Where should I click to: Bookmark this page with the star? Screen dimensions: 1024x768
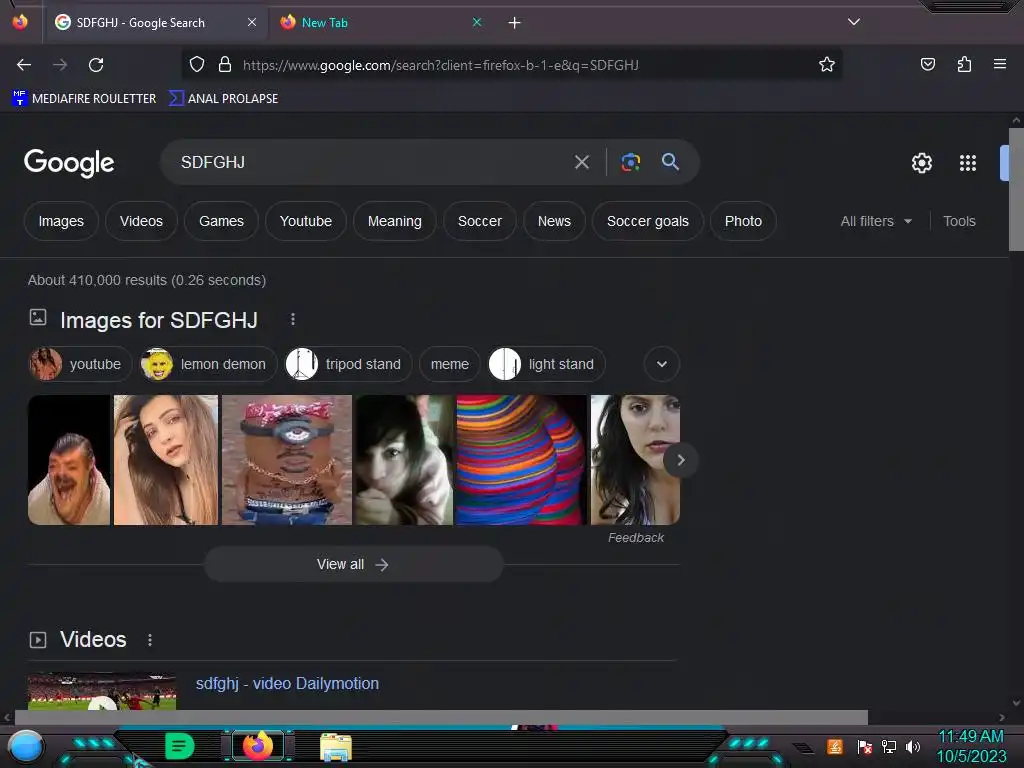click(827, 64)
